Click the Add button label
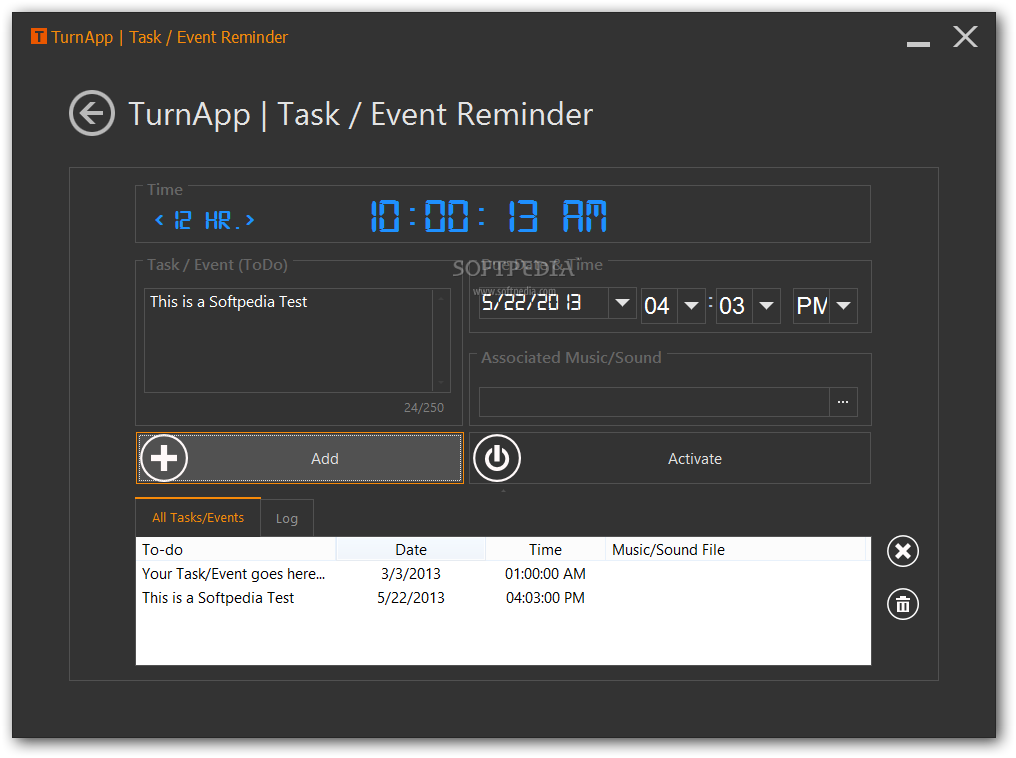Screen dimensions: 1016x758 pos(325,459)
